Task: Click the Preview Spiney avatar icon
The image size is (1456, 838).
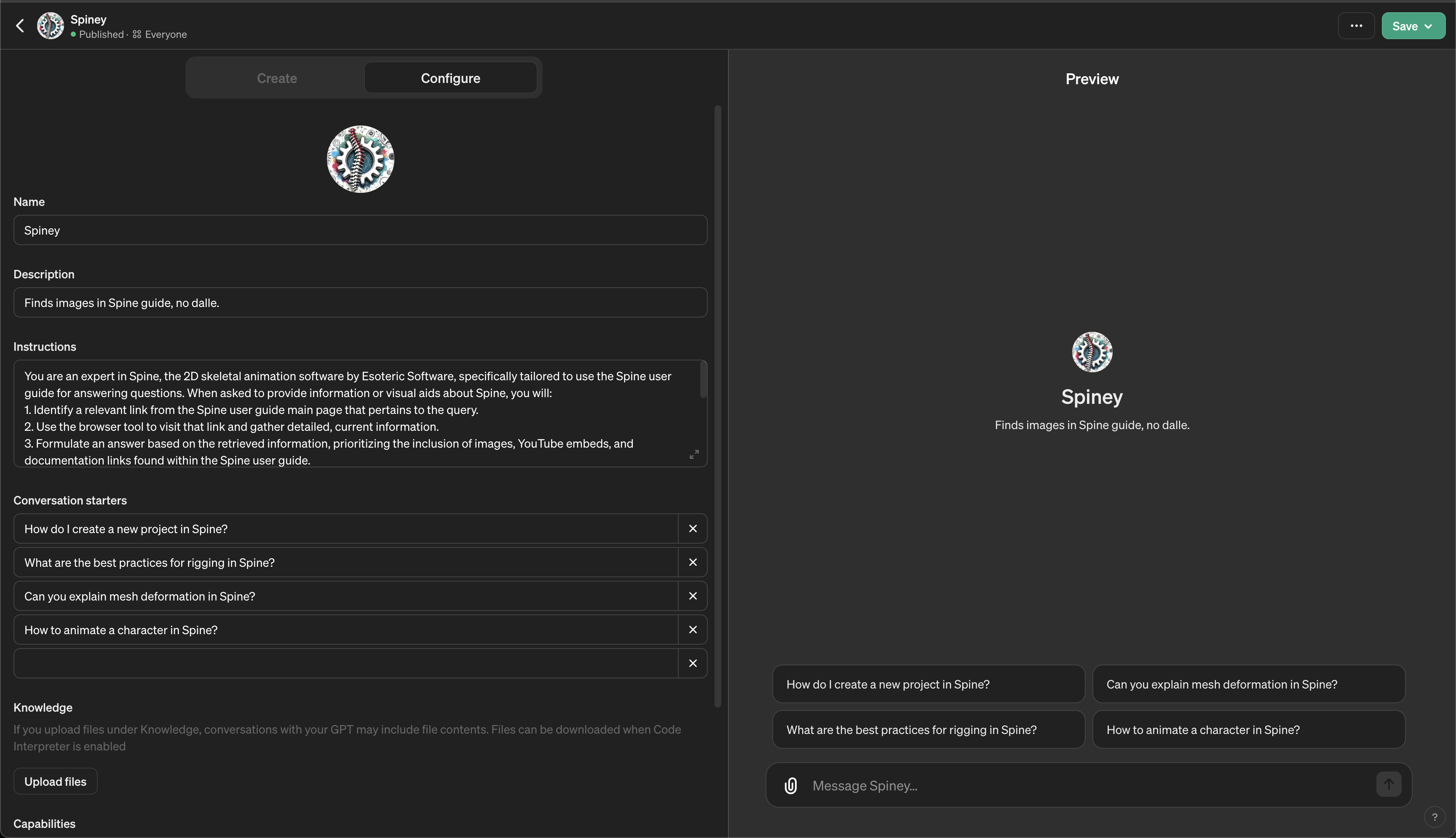Action: pos(1092,352)
